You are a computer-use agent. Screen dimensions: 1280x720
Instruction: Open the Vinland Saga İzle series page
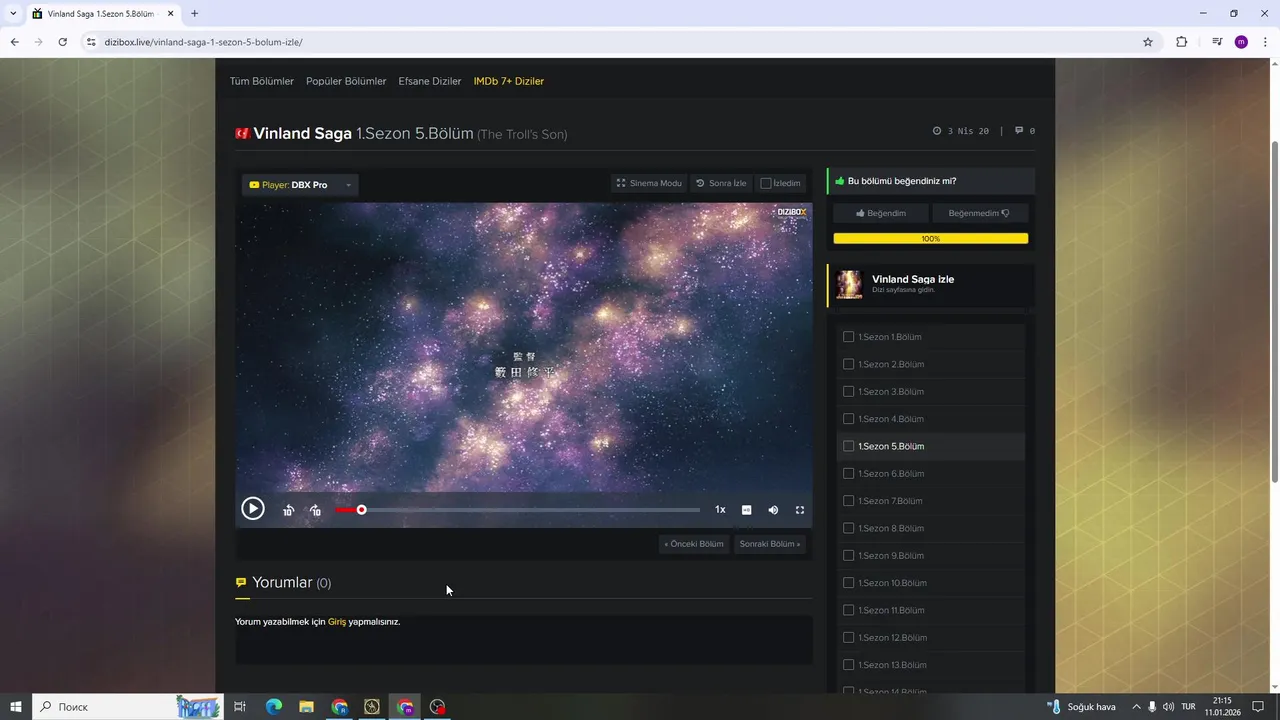pyautogui.click(x=913, y=279)
